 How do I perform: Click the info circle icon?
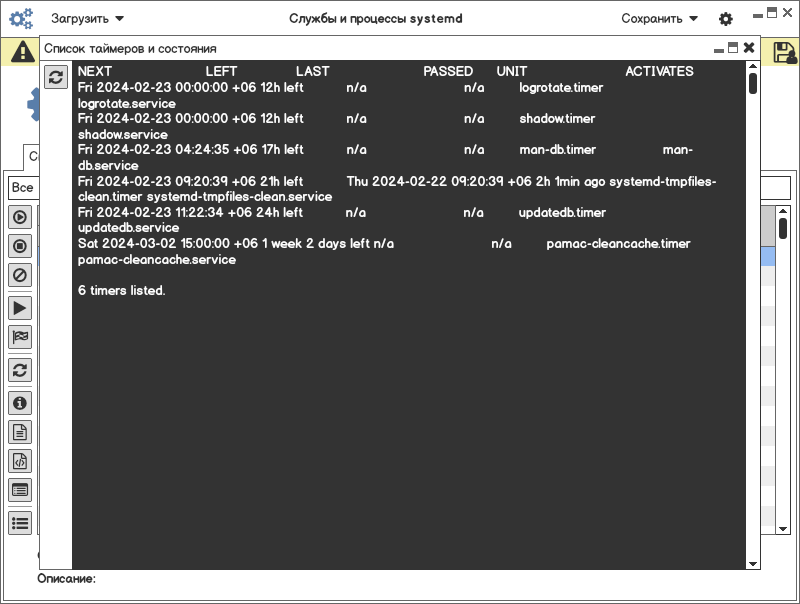(x=20, y=403)
